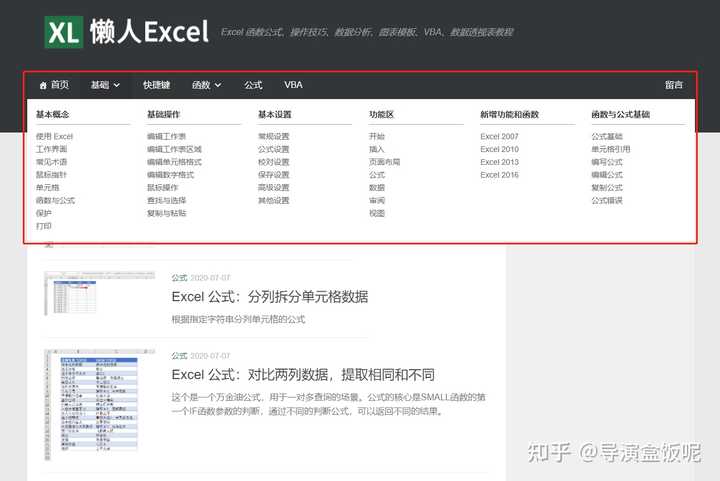Click the home icon beside 首页

(x=43, y=85)
